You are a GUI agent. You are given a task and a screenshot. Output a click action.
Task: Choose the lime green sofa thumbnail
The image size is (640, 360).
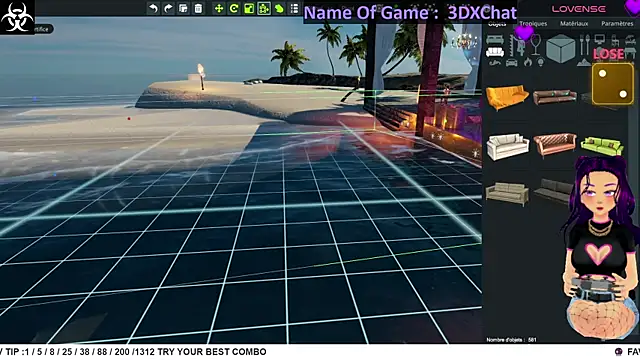tap(602, 146)
